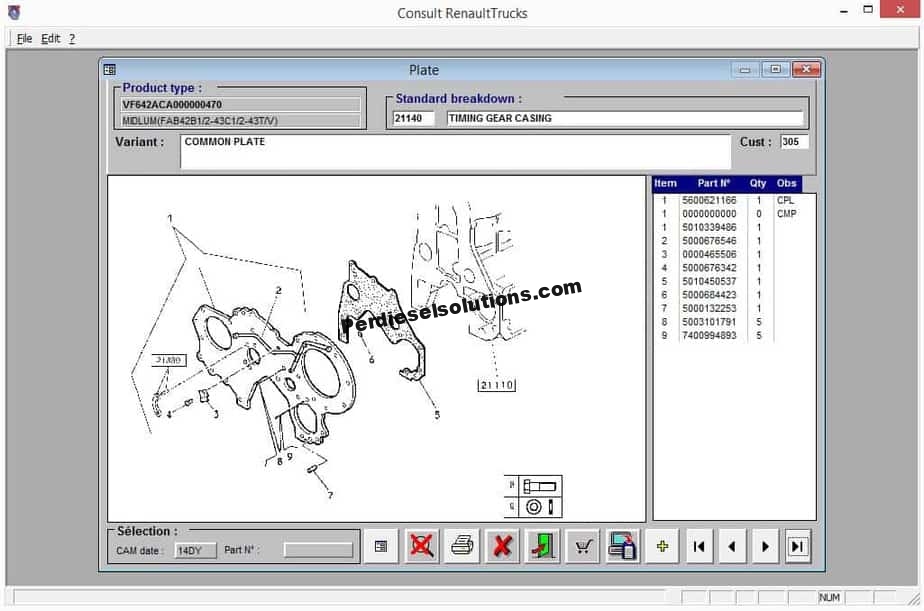Select part number 5003101791

point(709,322)
